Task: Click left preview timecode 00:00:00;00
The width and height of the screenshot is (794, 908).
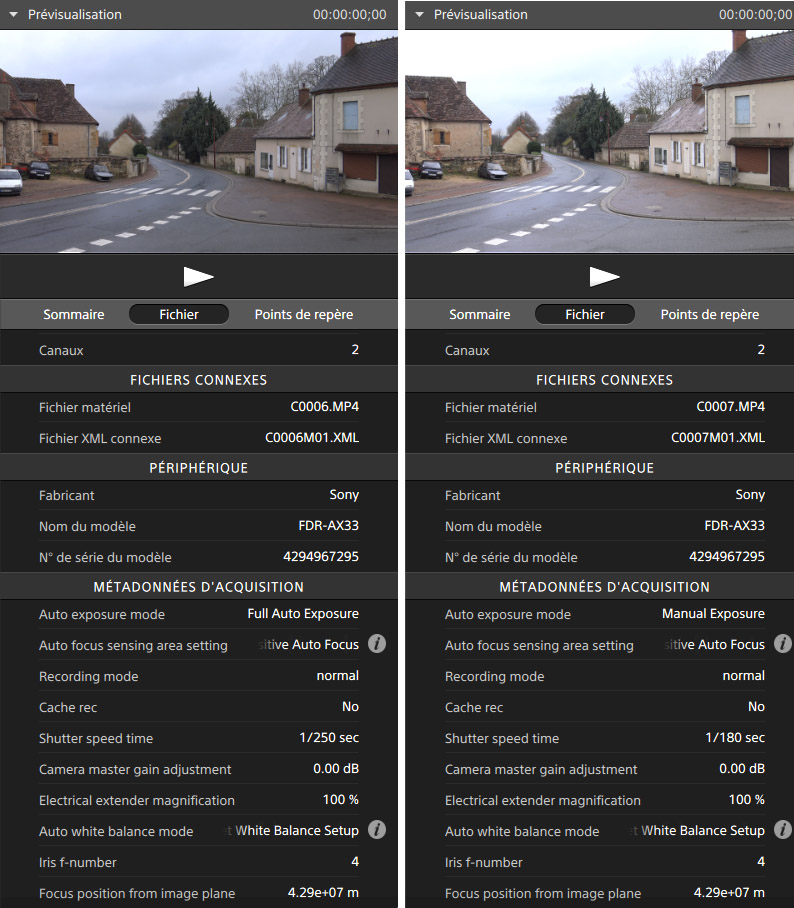Action: (x=350, y=14)
